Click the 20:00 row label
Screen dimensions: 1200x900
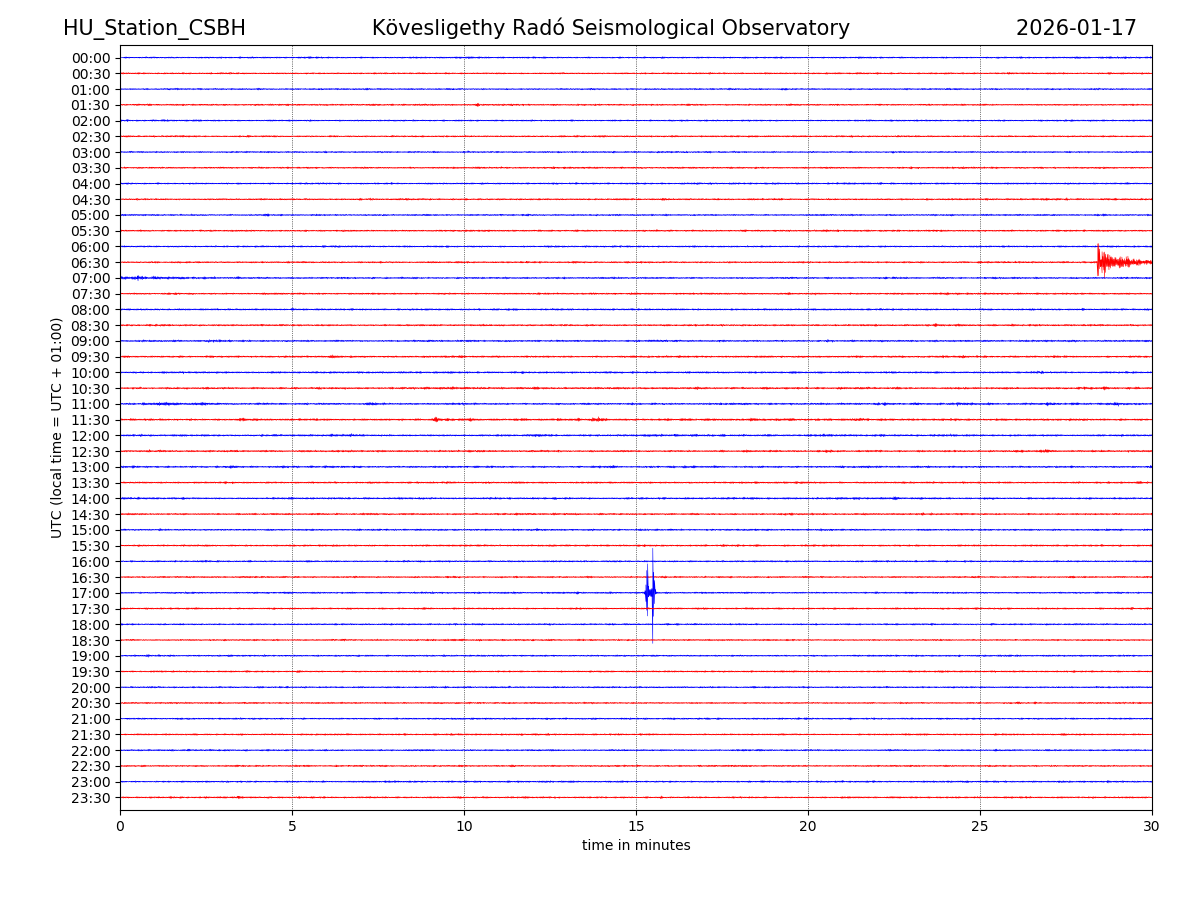coord(91,688)
